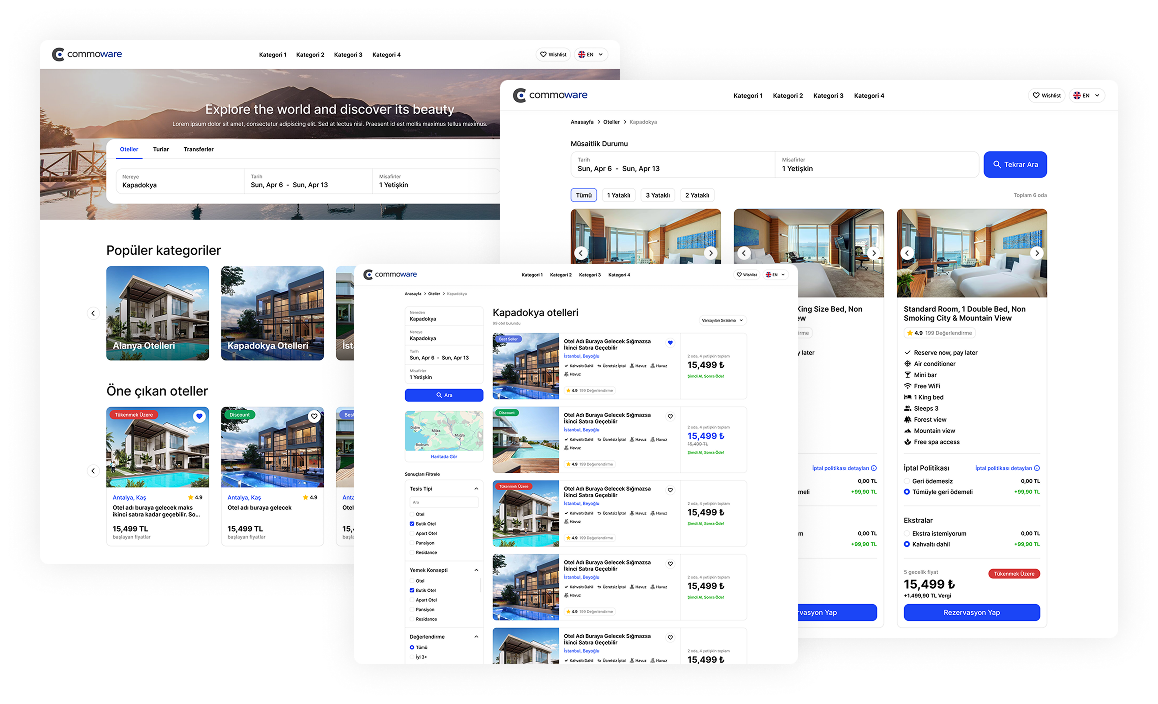Click previous arrow beside Popüler kategoriler cards
Image resolution: width=1158 pixels, height=704 pixels.
(x=93, y=313)
